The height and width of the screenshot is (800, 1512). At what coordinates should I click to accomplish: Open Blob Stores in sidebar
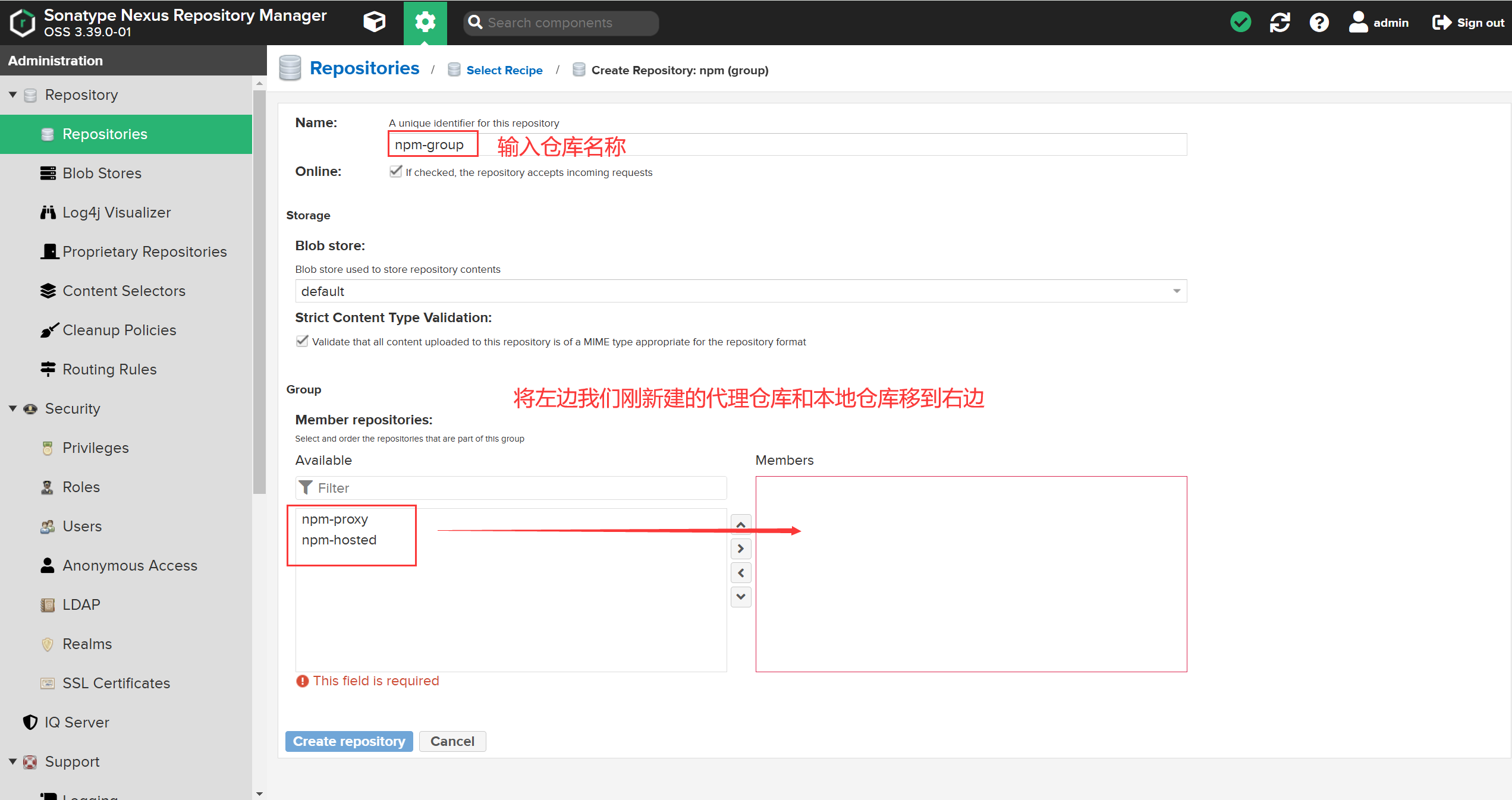[x=102, y=174]
